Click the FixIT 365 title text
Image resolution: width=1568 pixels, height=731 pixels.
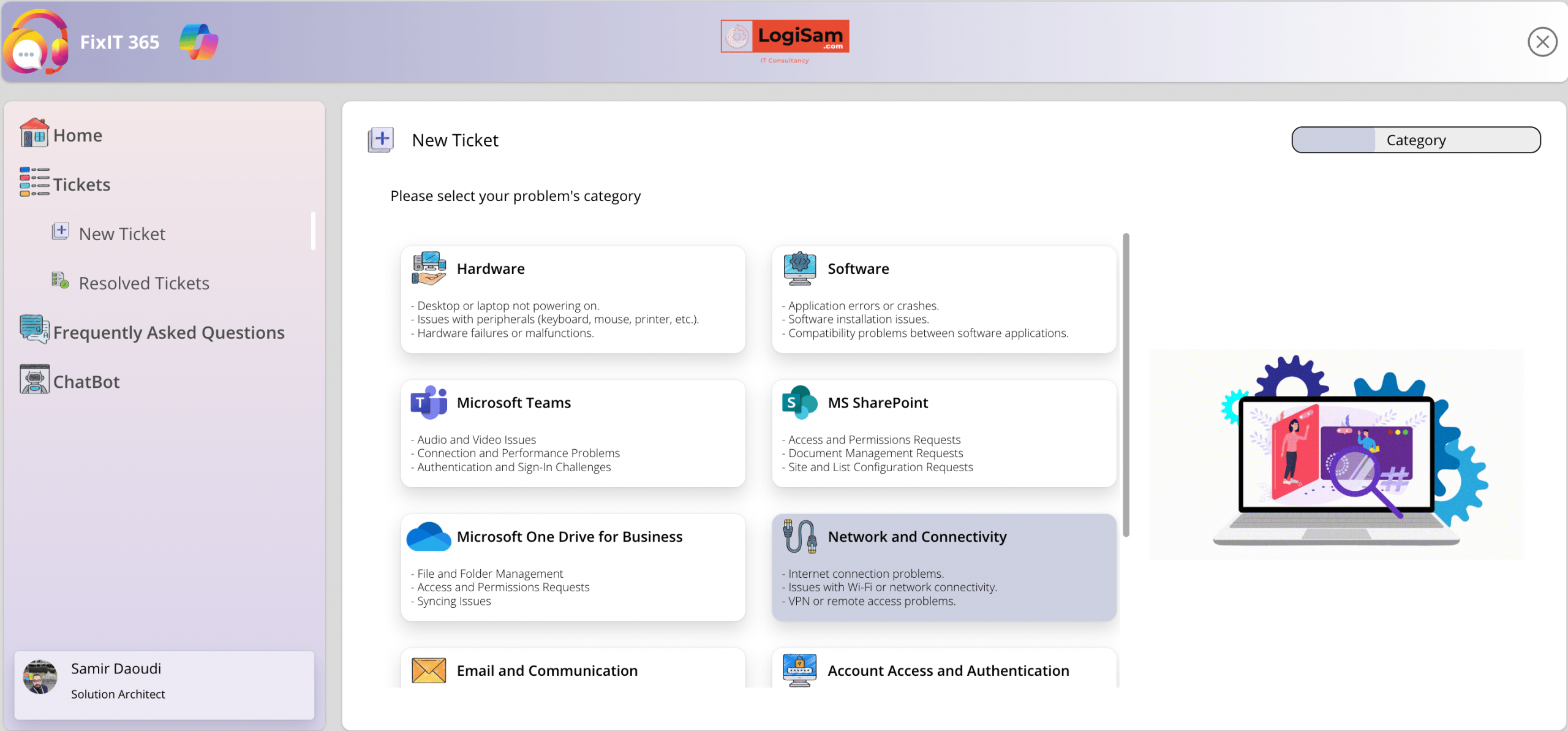(119, 42)
